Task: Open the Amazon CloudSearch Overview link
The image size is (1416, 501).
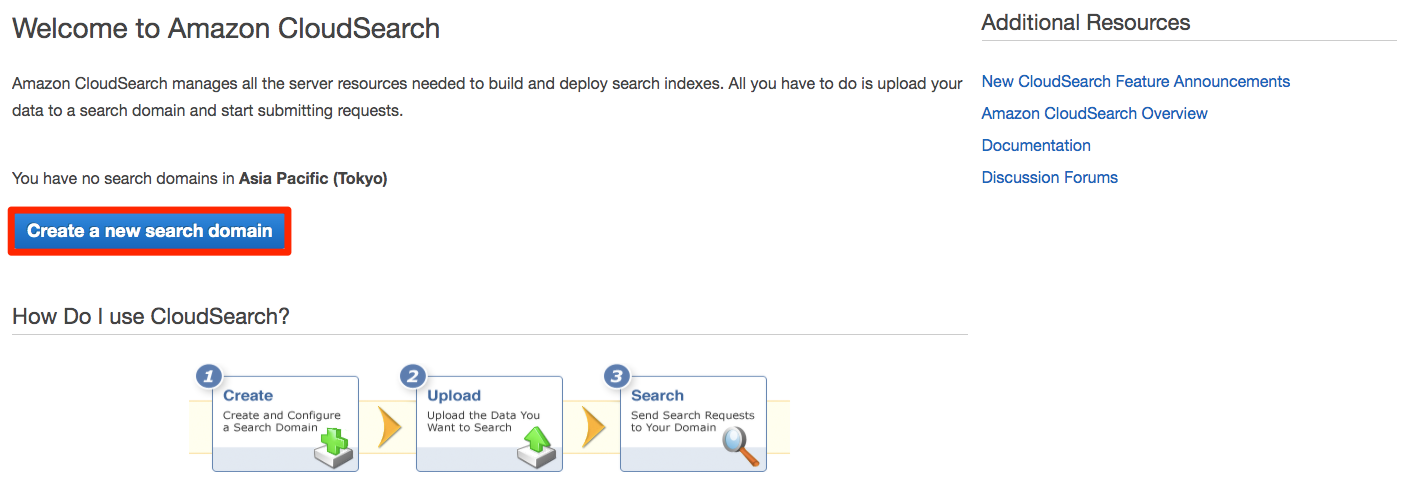Action: pyautogui.click(x=1094, y=113)
